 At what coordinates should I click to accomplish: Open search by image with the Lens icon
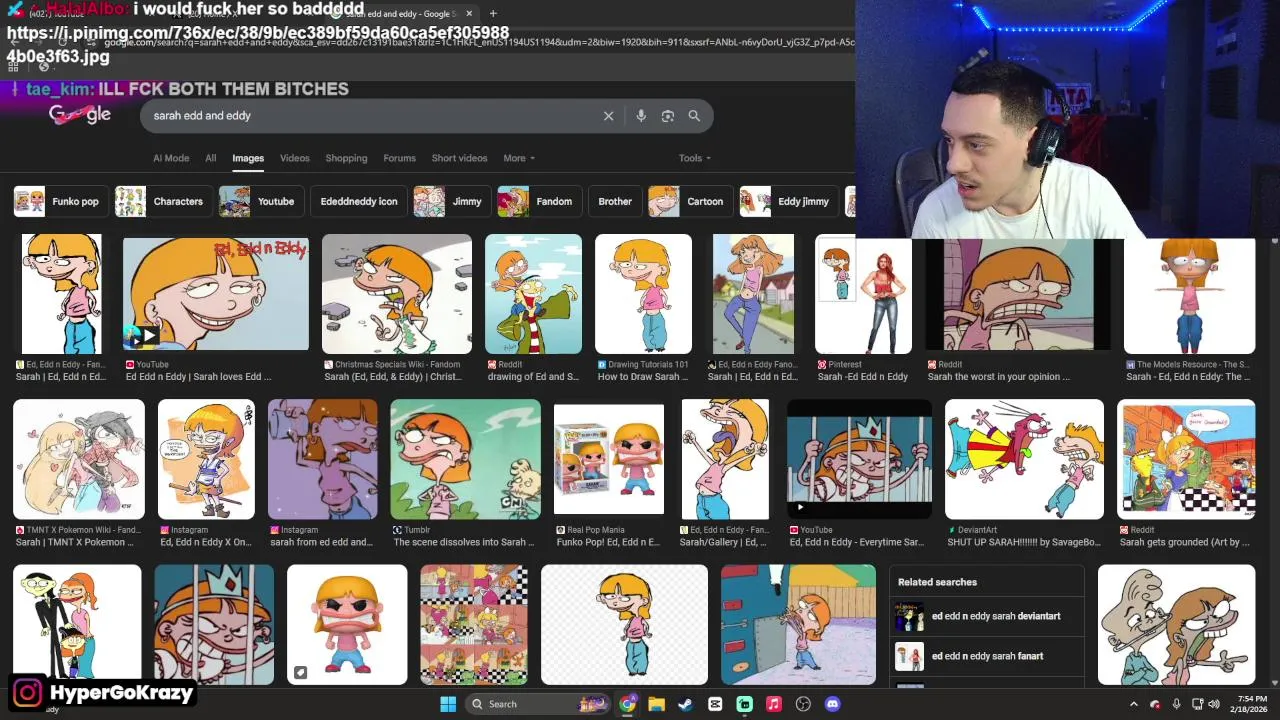pyautogui.click(x=668, y=116)
